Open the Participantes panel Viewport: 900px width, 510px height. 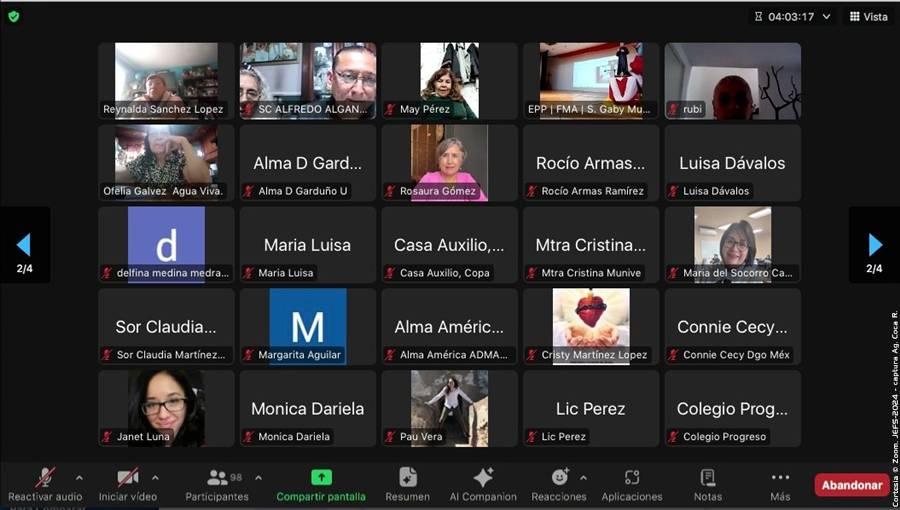pos(217,485)
